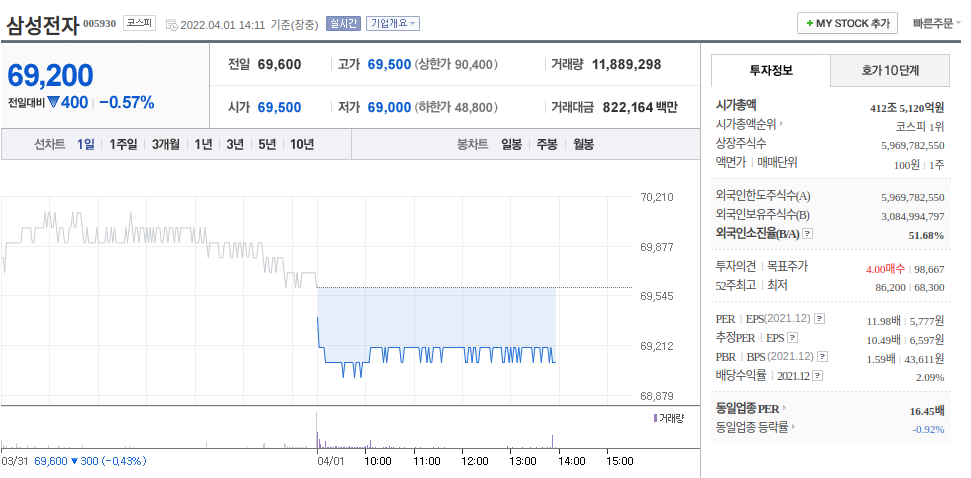Click the 동일업종 등락률 value -0.92%
Screen dimensions: 971x478
(928, 430)
